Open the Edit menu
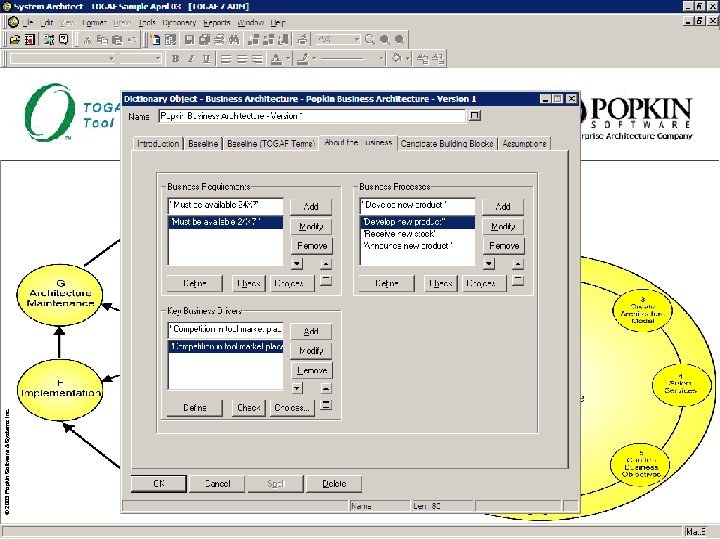The image size is (720, 540). (x=47, y=22)
